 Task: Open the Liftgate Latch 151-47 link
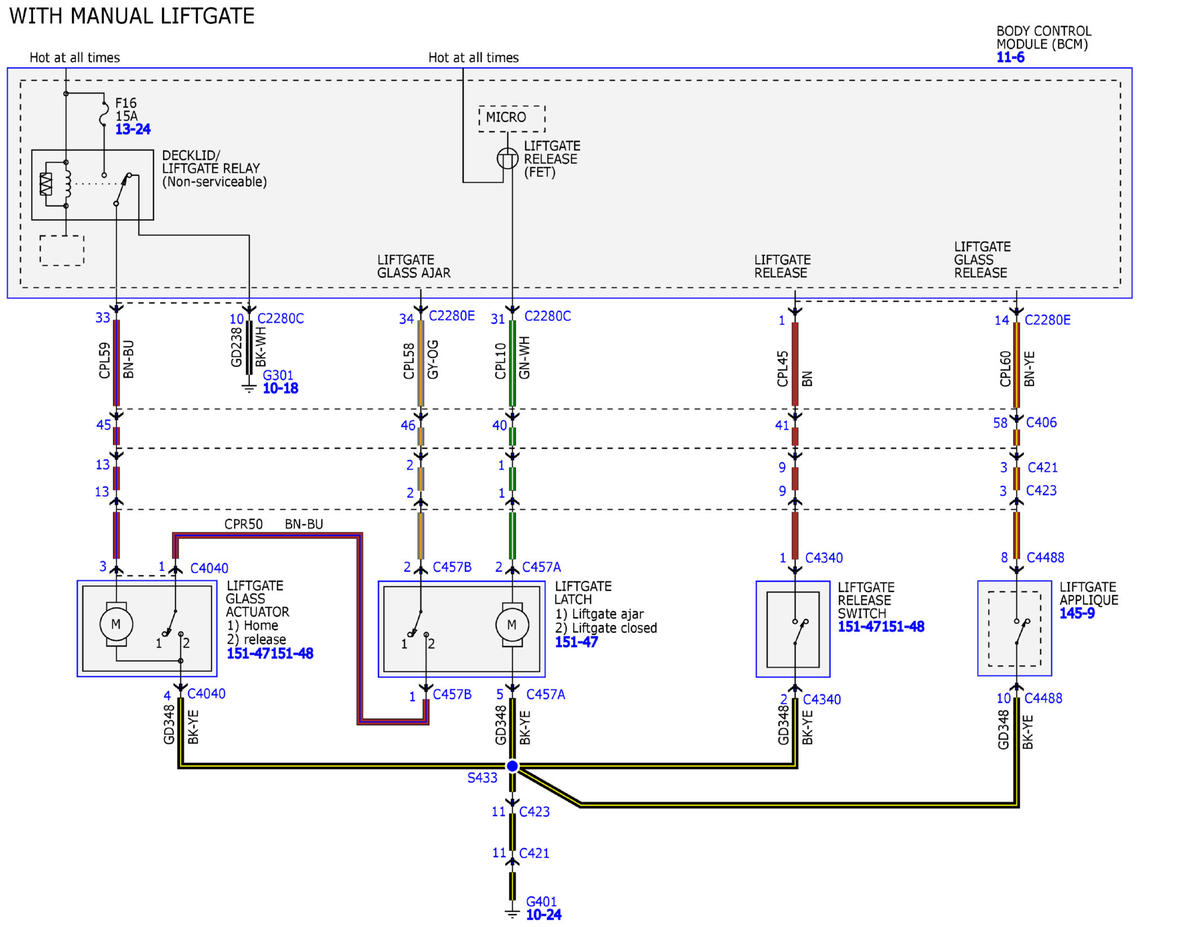[576, 642]
